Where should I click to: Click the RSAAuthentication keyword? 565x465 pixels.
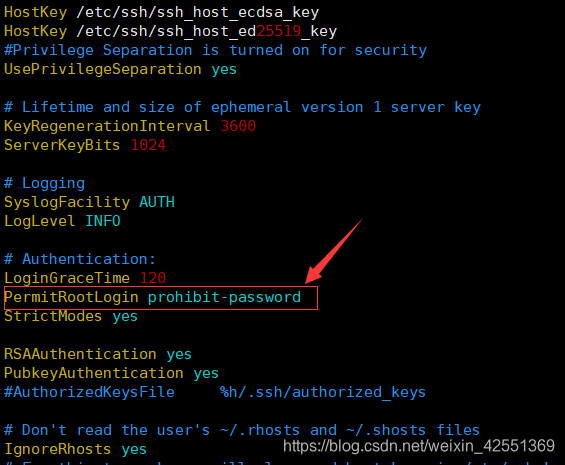80,354
